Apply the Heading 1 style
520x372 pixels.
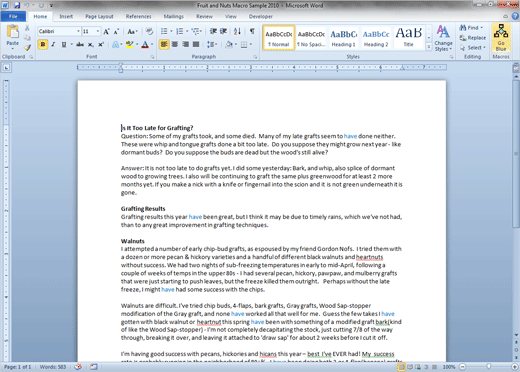[x=343, y=38]
